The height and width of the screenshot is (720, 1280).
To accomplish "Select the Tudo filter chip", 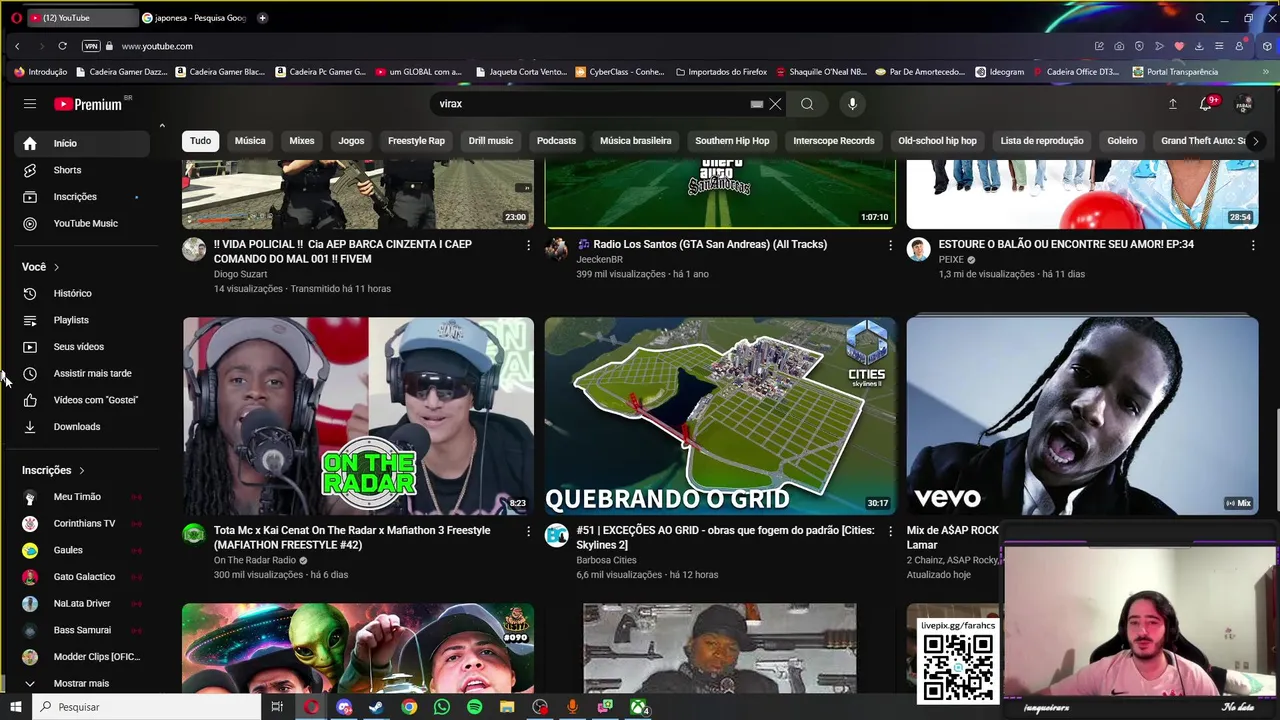I will coord(201,141).
